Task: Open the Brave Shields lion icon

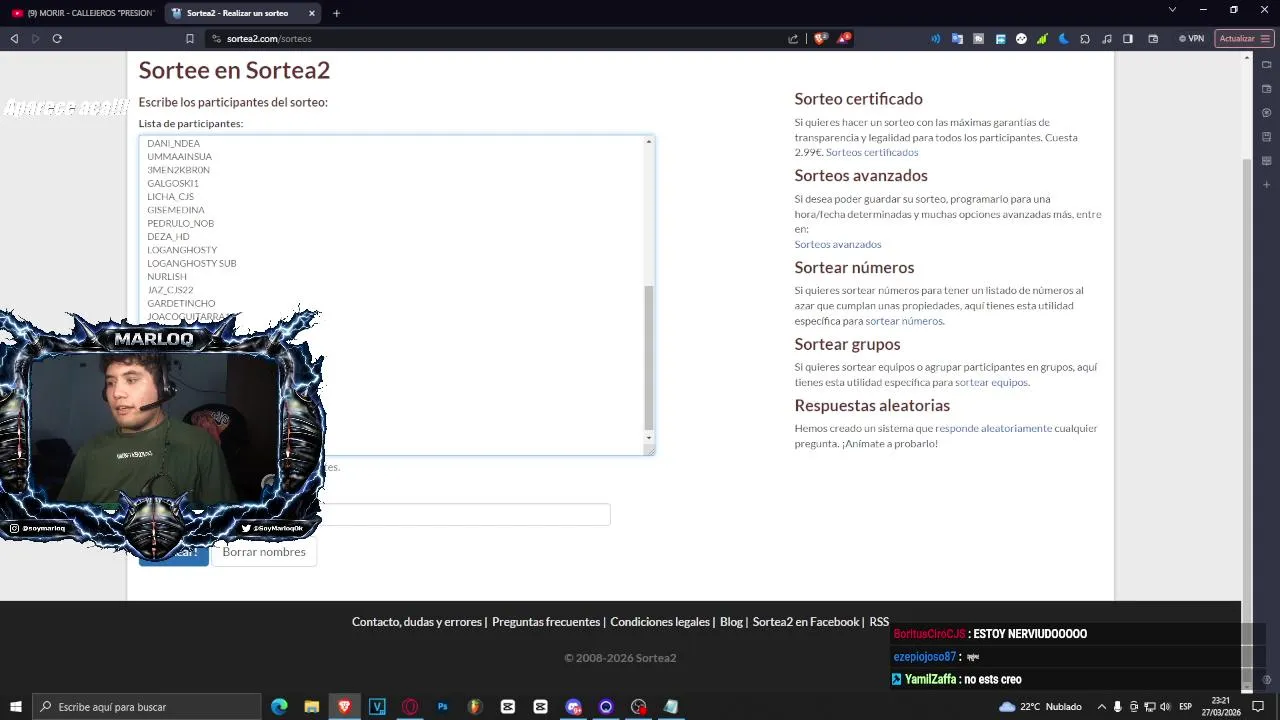Action: pos(821,39)
